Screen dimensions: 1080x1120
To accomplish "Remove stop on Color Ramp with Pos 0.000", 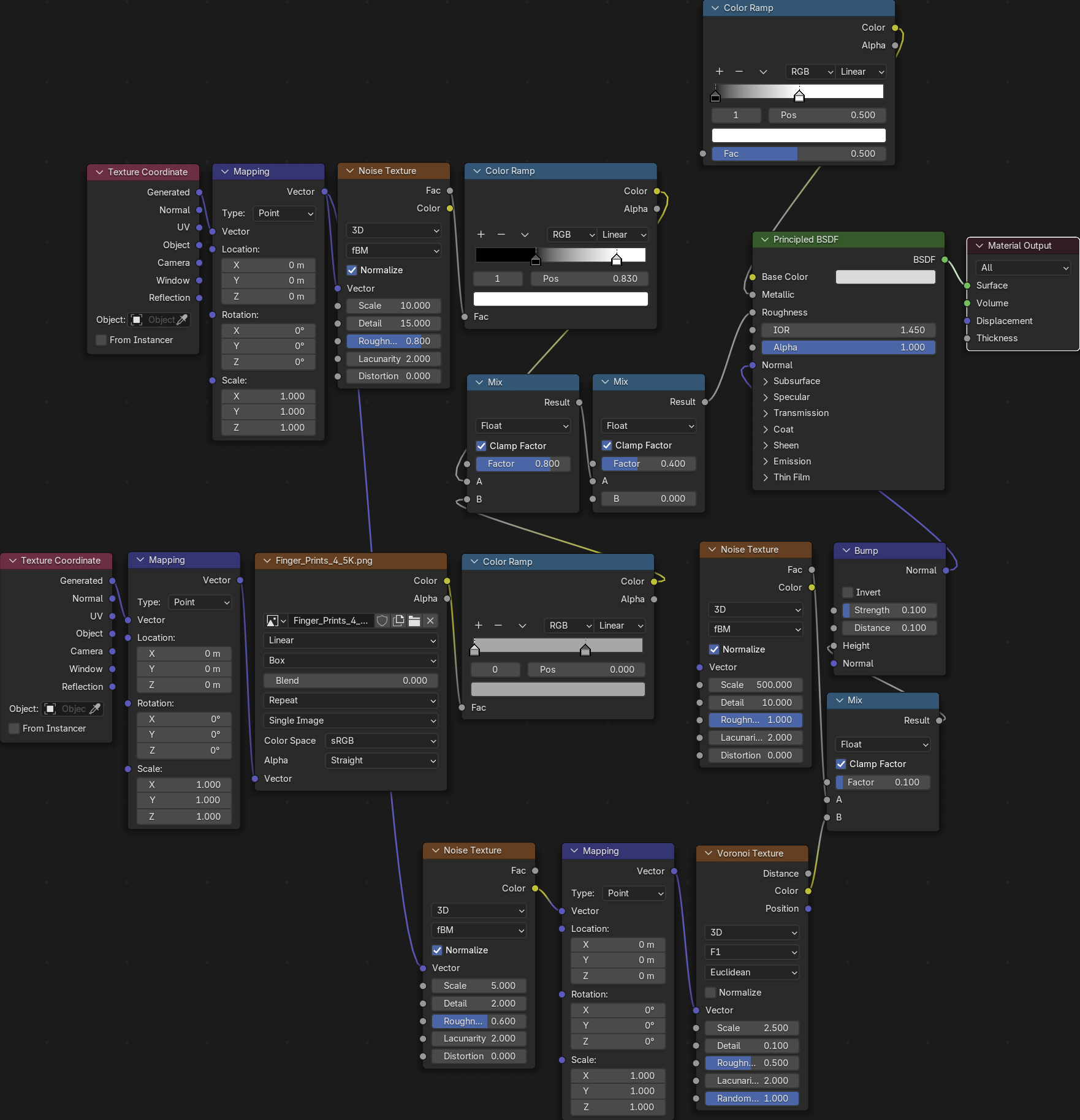I will [x=498, y=626].
